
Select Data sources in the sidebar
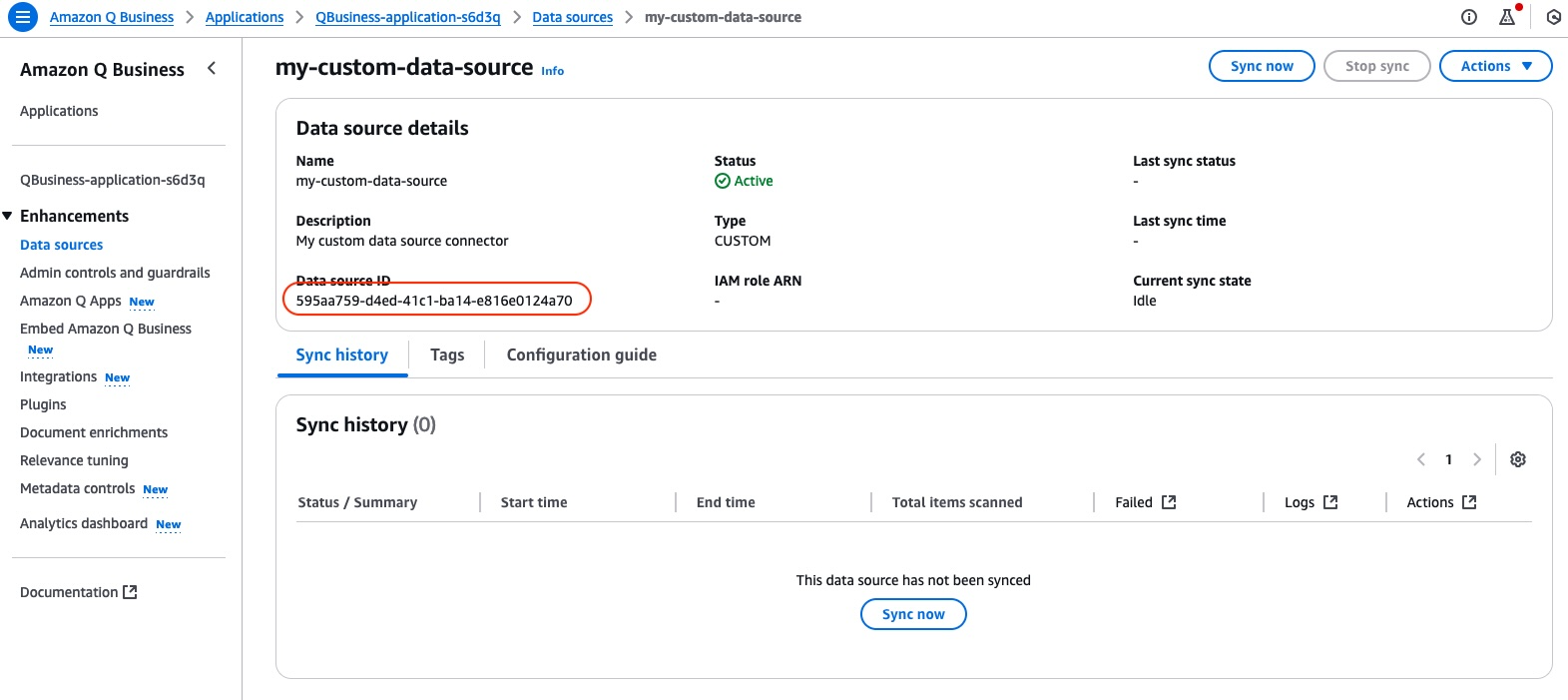[x=62, y=245]
